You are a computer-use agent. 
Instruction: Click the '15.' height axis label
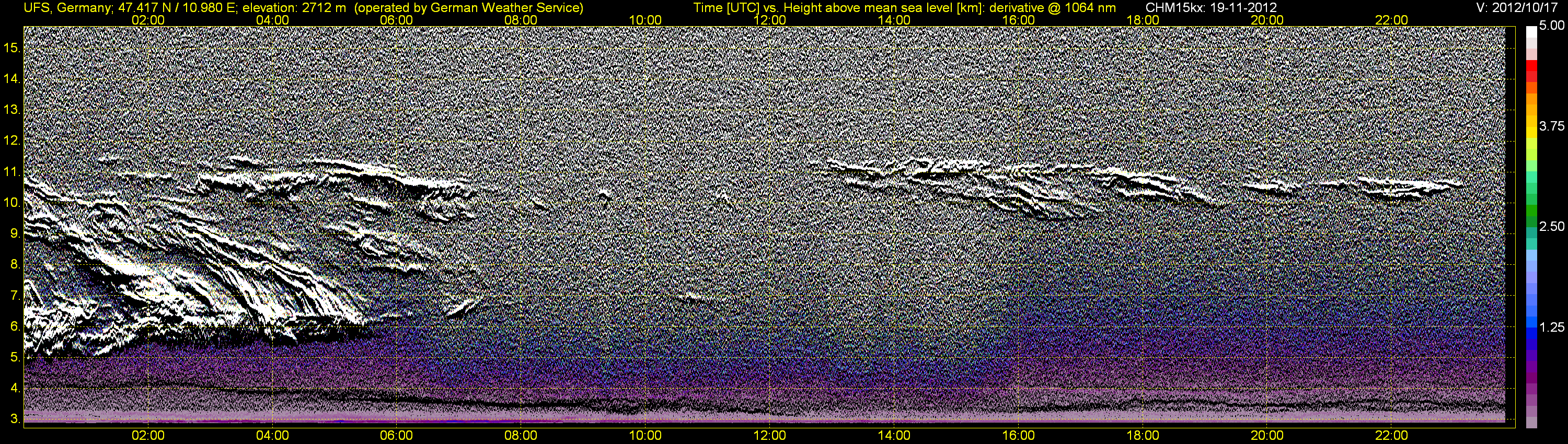pos(13,48)
